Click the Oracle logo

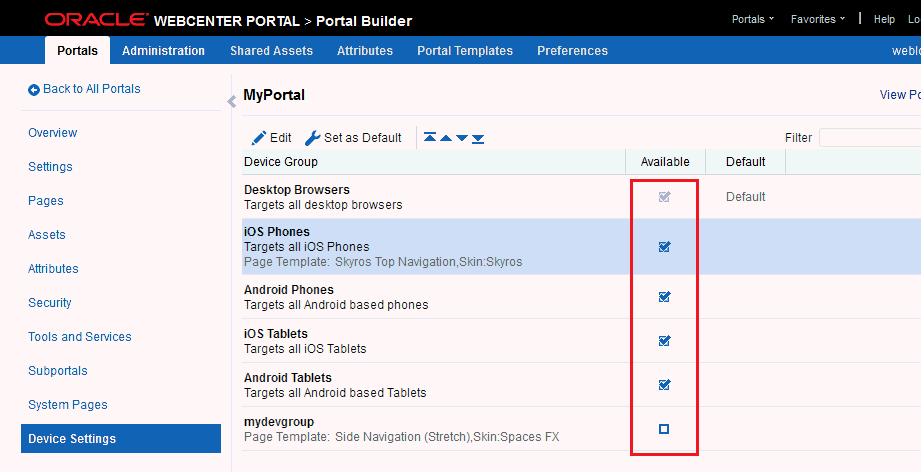96,19
